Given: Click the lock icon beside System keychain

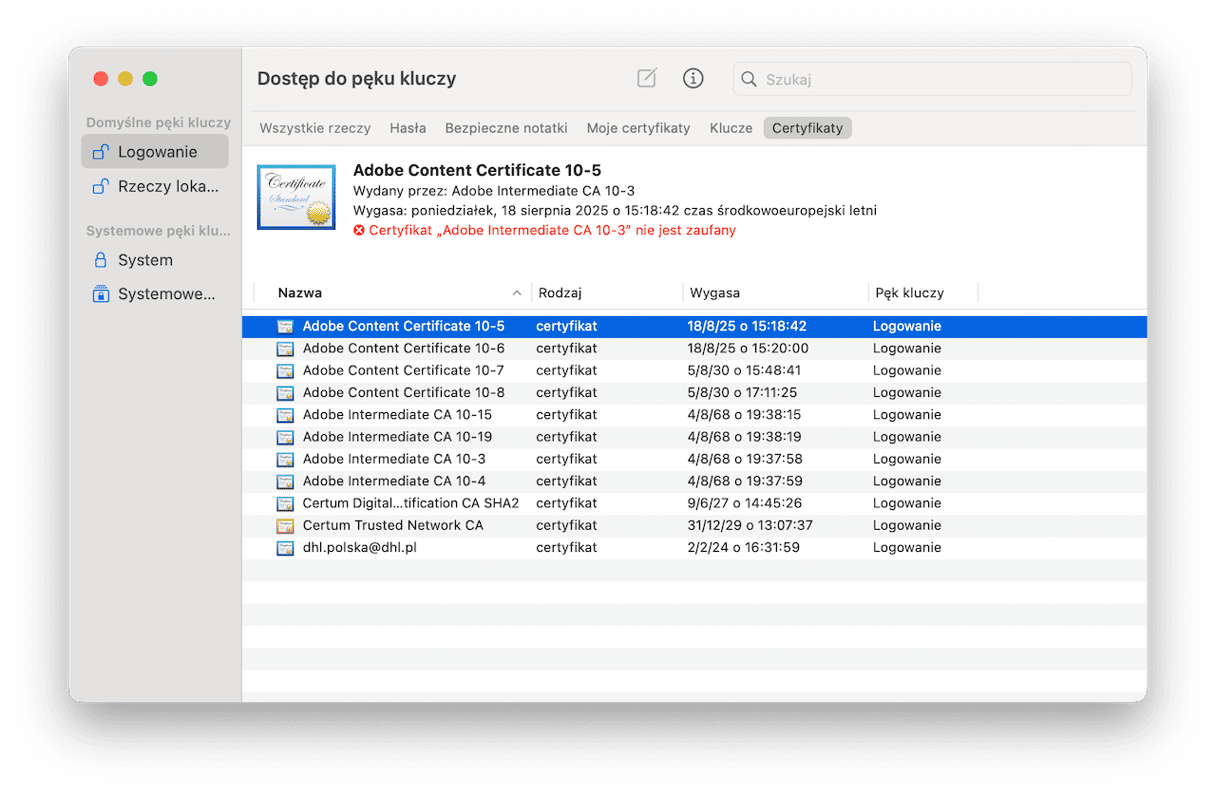Looking at the screenshot, I should tap(100, 260).
